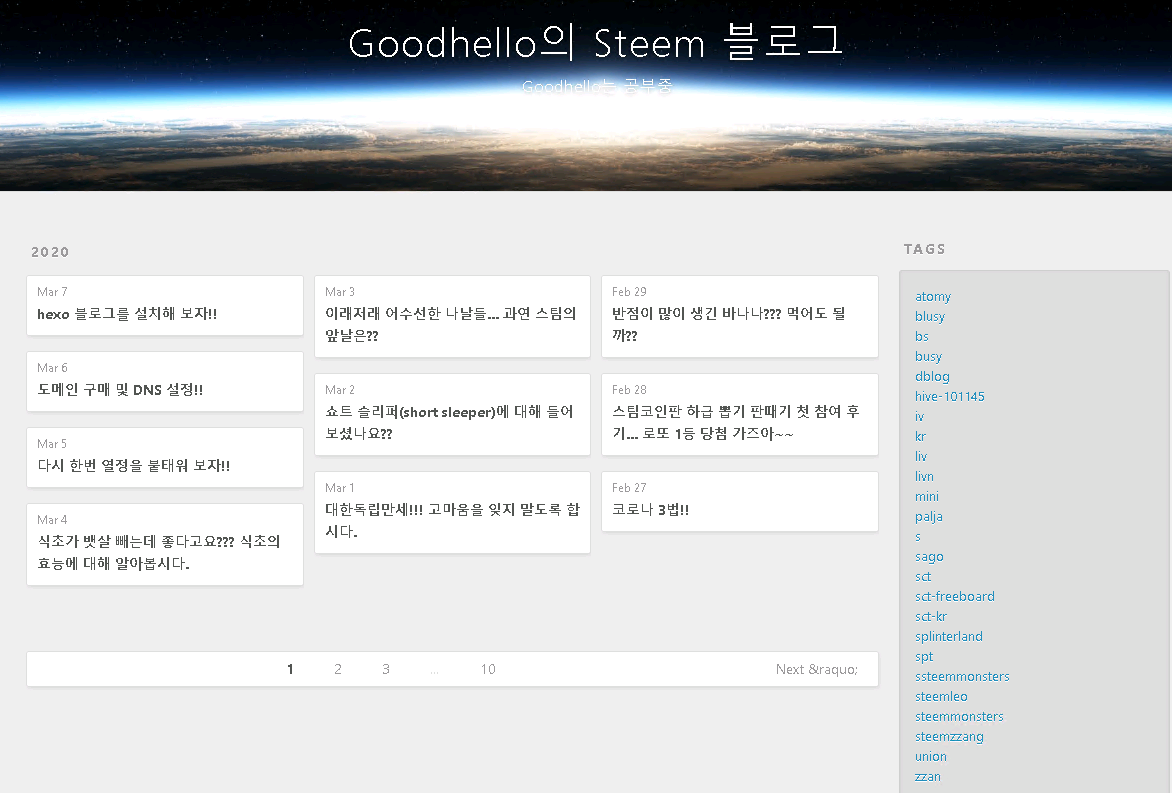Click the Mar 6 post date
The width and height of the screenshot is (1172, 793).
pyautogui.click(x=52, y=368)
